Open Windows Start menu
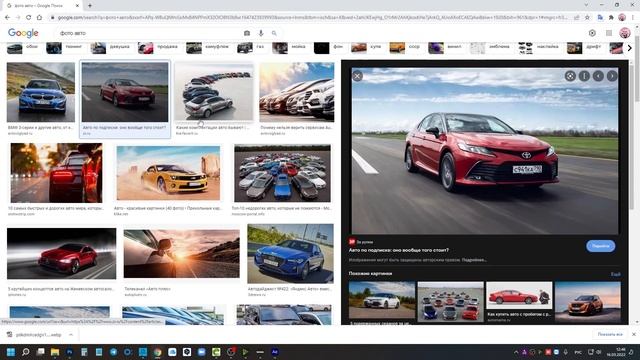Viewport: 640px width, 360px height. click(x=11, y=352)
